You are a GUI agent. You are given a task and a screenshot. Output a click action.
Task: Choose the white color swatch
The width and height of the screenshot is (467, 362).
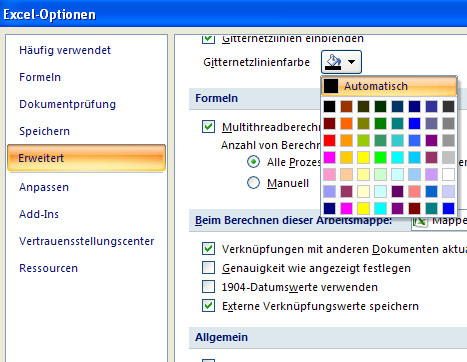448,174
